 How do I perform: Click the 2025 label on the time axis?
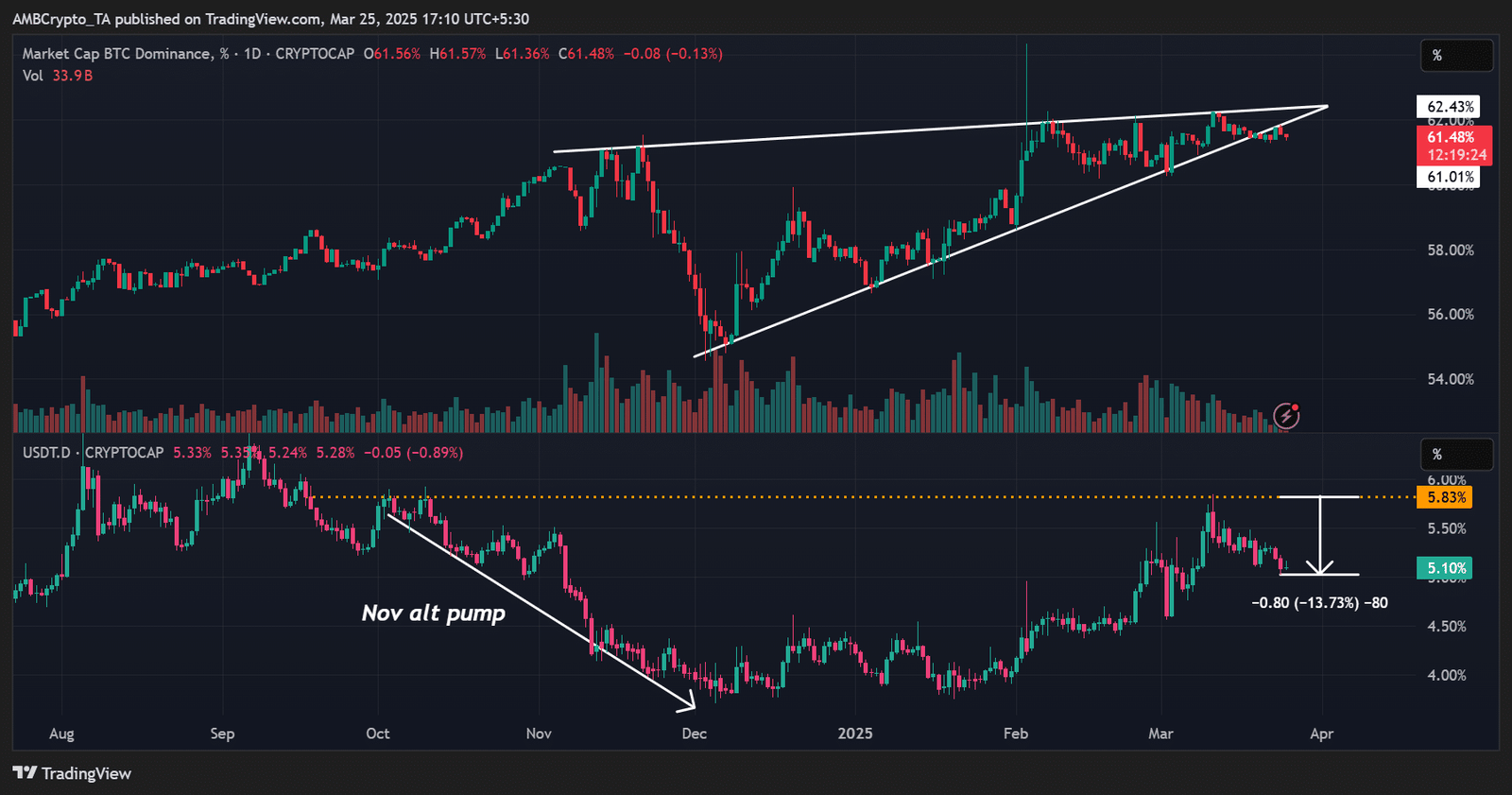(854, 734)
